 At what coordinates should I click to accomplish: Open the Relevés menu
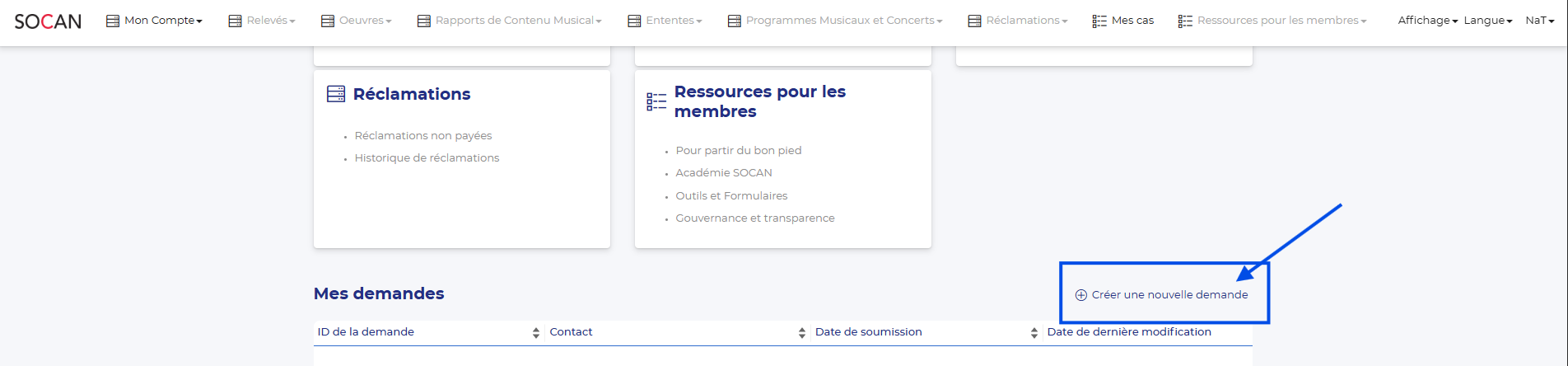point(267,21)
